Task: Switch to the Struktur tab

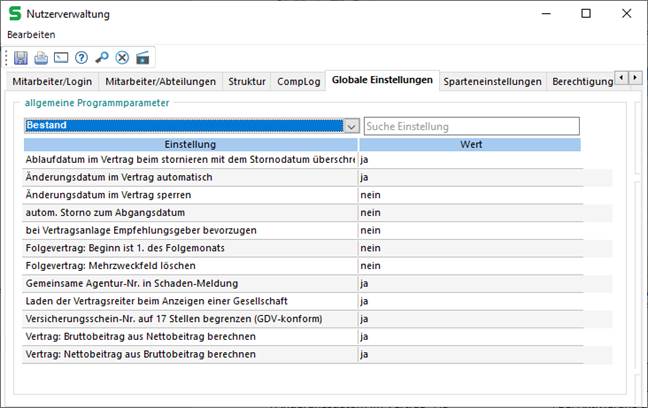Action: click(x=247, y=81)
